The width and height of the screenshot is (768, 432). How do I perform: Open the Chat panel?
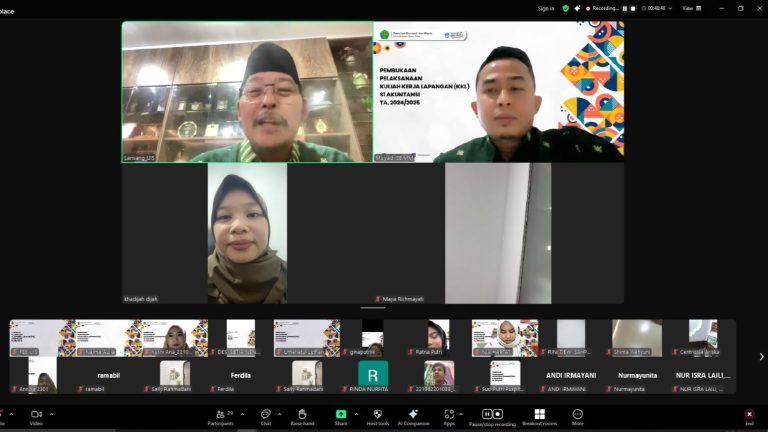[x=265, y=417]
